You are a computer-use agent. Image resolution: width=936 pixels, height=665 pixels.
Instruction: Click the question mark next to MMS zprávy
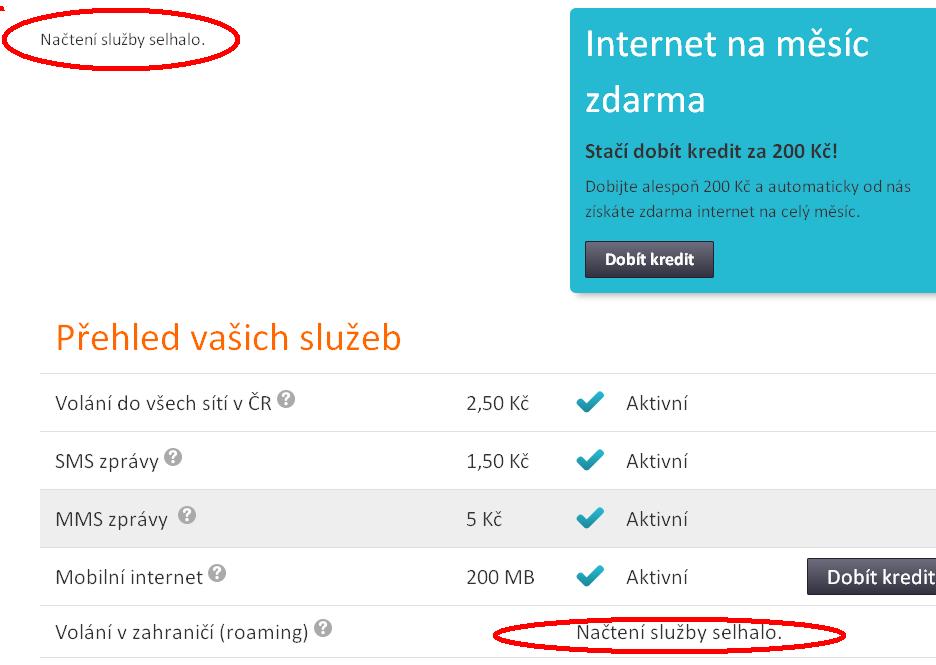(187, 516)
